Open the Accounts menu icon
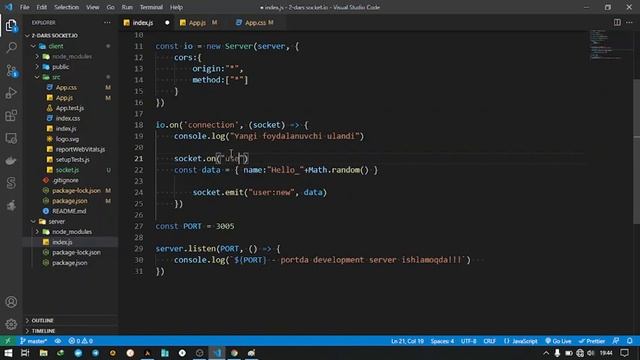The height and width of the screenshot is (360, 640). pos(11,302)
